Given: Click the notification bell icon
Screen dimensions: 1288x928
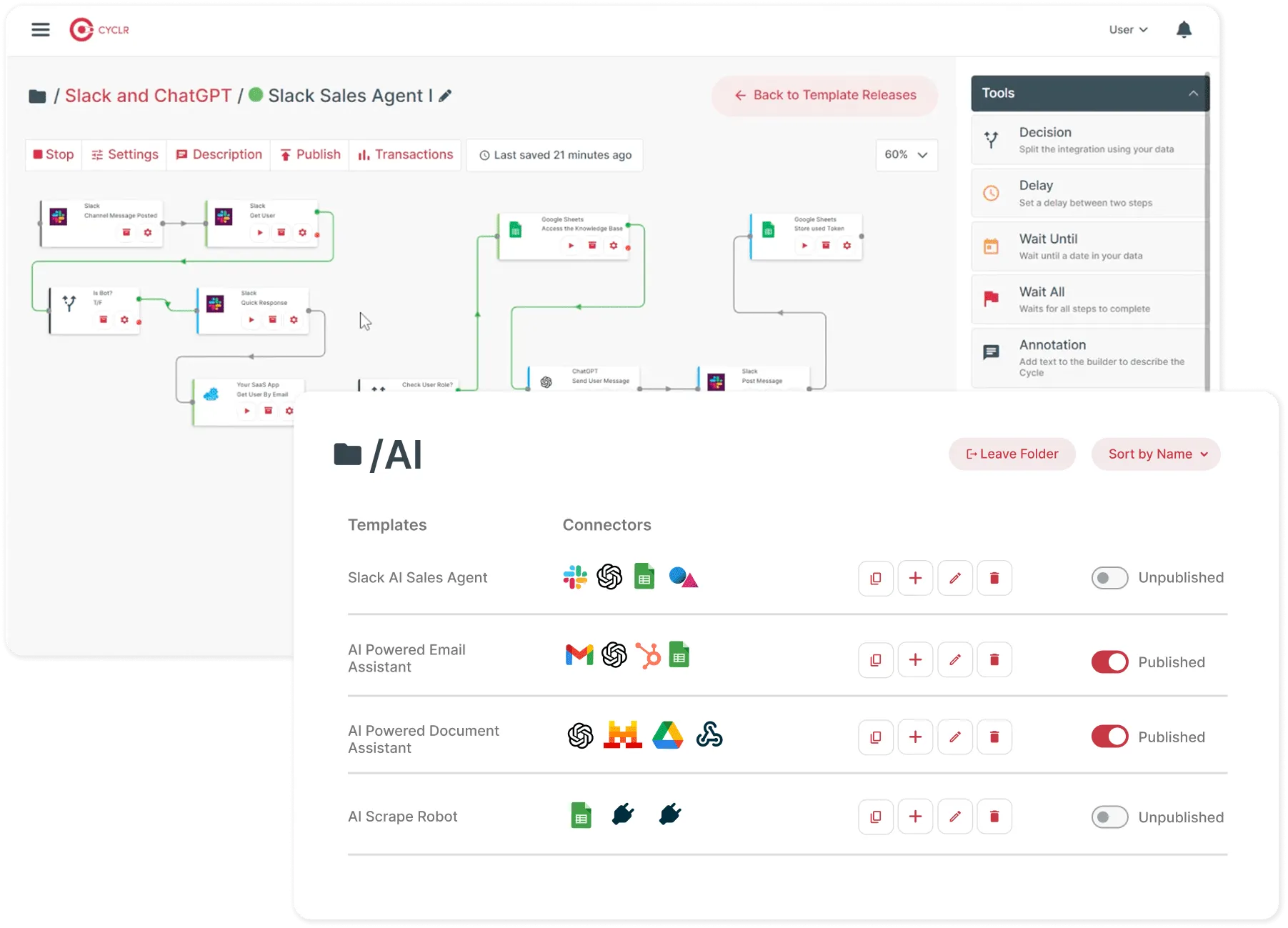Looking at the screenshot, I should pos(1184,29).
